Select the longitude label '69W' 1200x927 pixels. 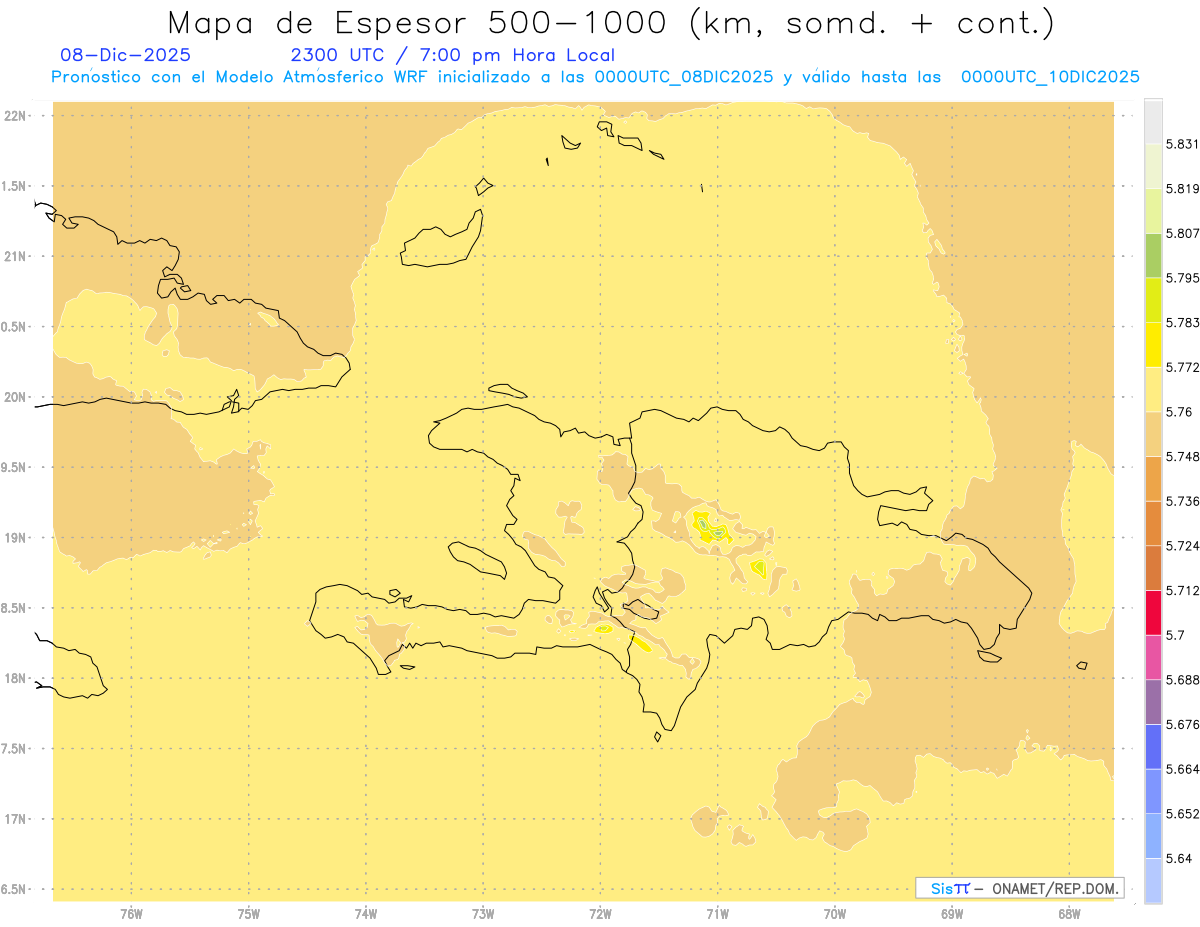click(x=952, y=914)
